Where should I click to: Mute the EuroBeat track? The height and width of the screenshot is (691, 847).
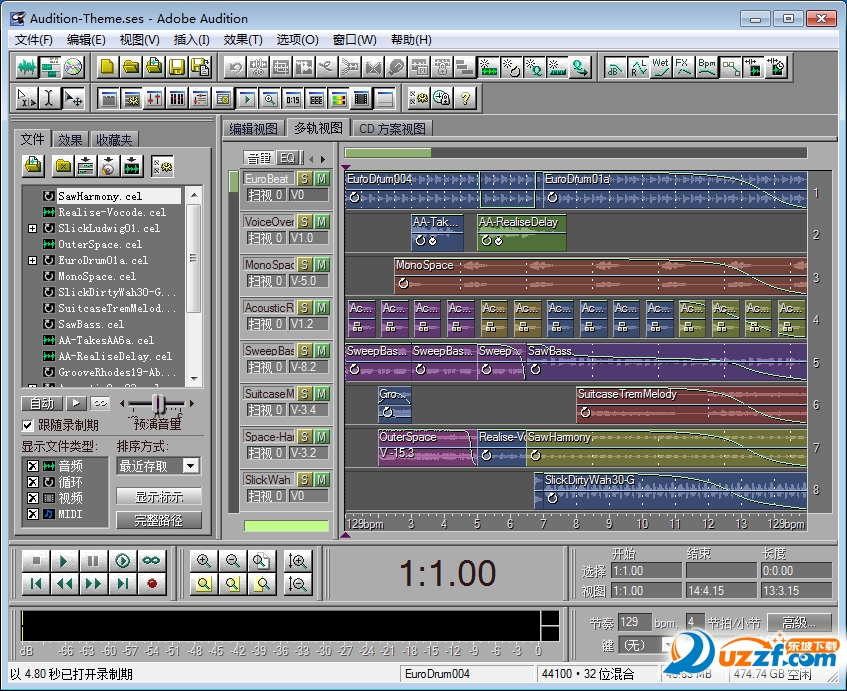pos(321,179)
